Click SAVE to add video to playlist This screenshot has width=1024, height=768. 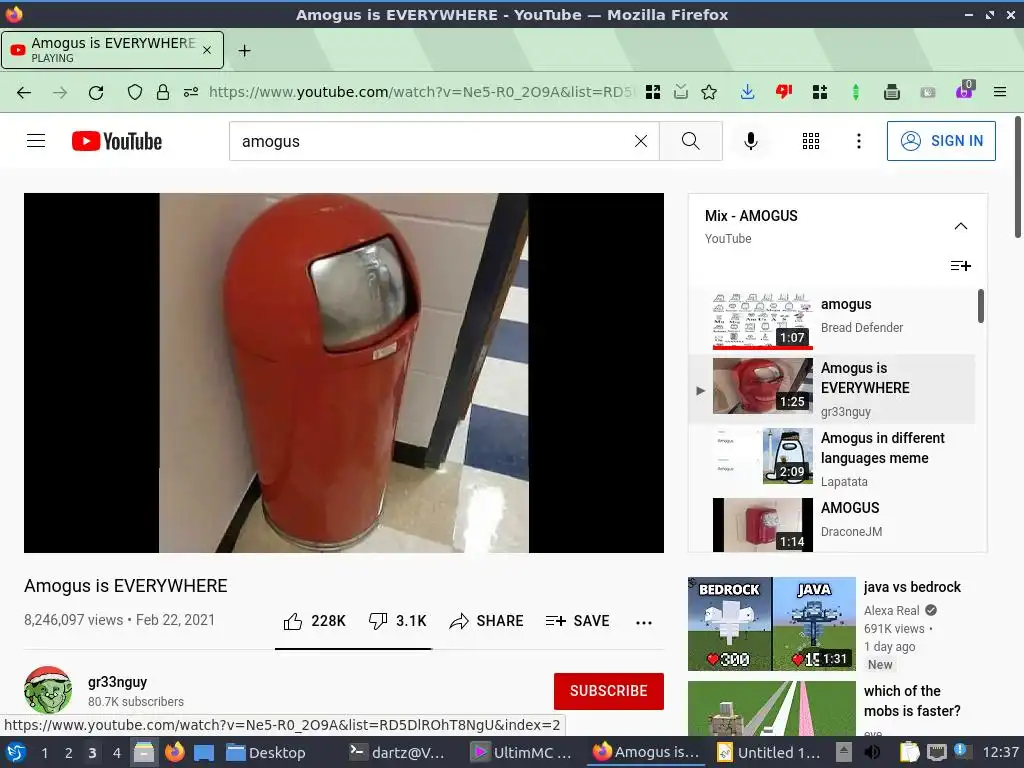577,621
